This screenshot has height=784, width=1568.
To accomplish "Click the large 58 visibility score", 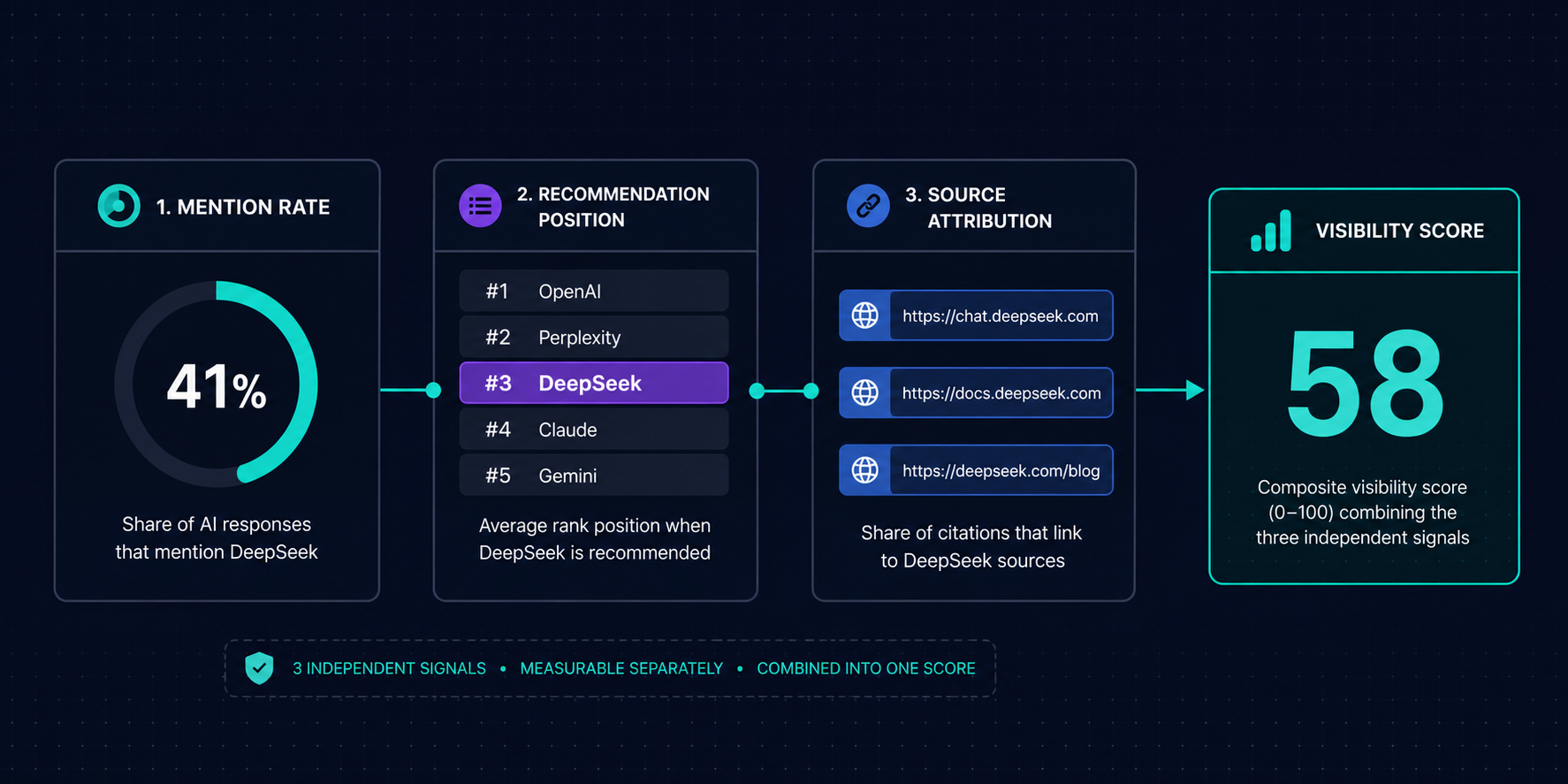I will pyautogui.click(x=1366, y=383).
